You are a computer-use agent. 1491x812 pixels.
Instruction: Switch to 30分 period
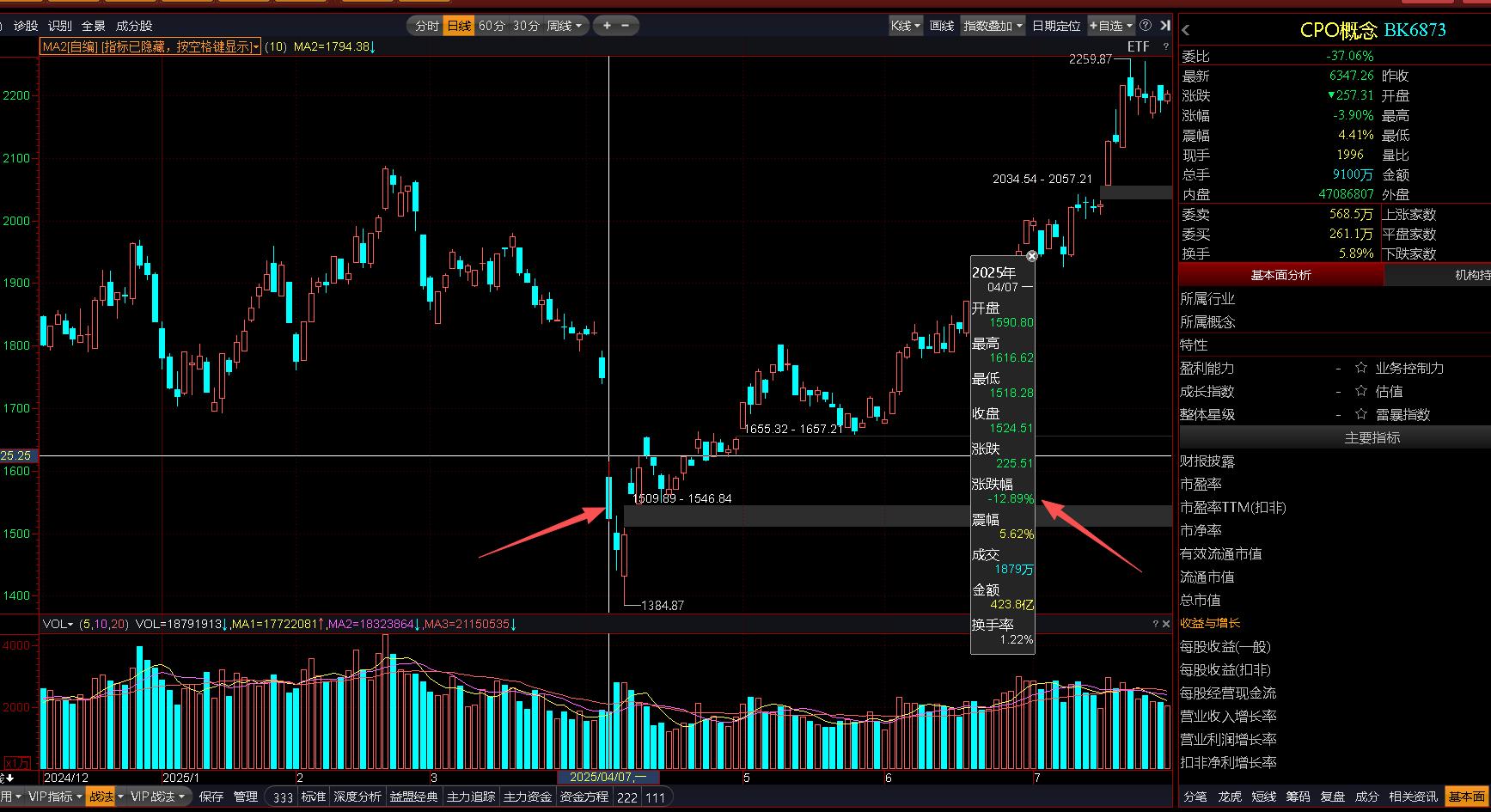pyautogui.click(x=526, y=26)
